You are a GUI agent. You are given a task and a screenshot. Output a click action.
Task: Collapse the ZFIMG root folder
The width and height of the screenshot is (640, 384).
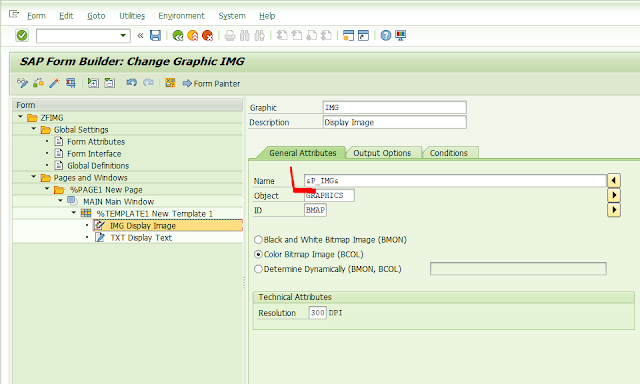tap(20, 117)
